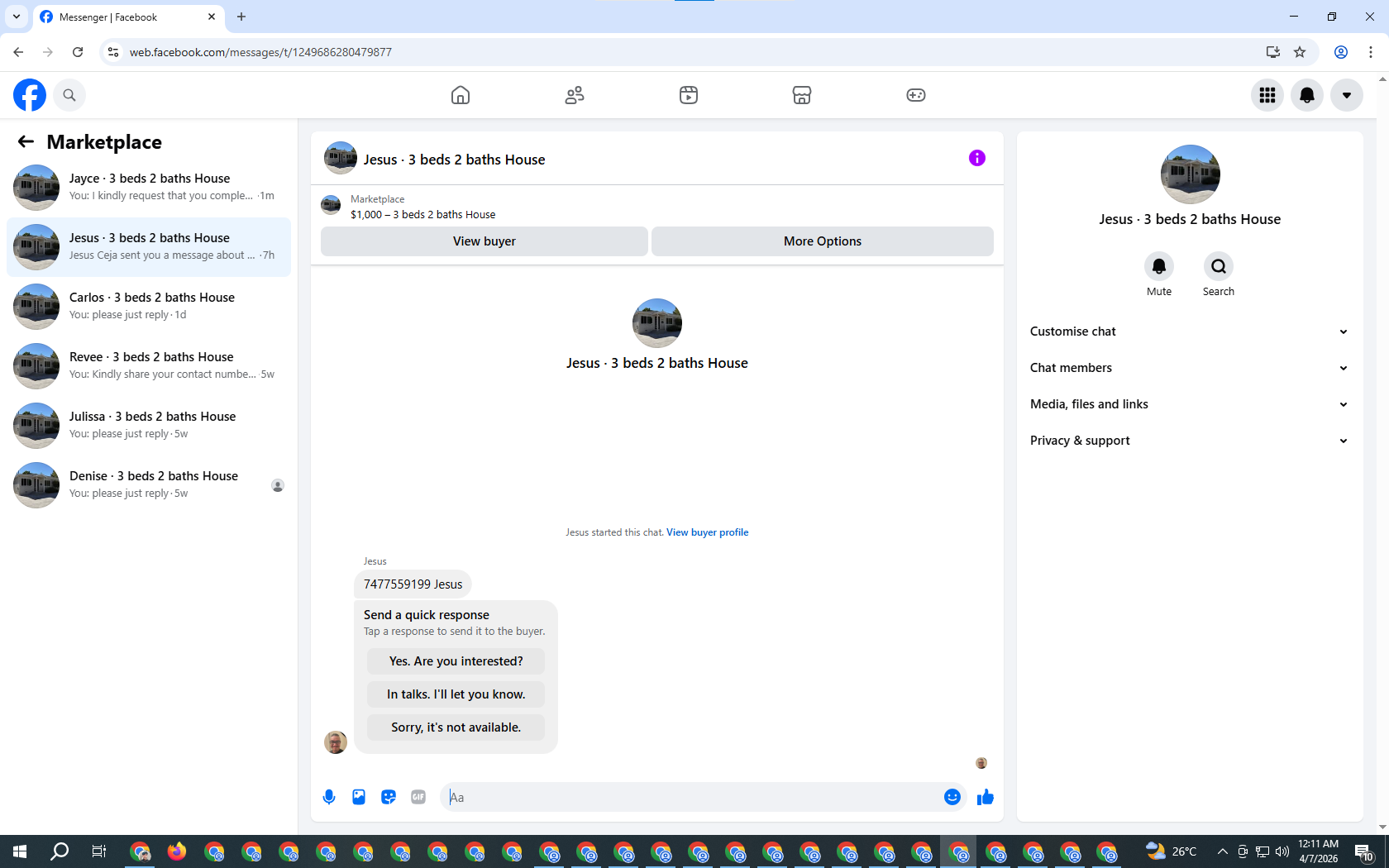Attach a file with the photo icon
This screenshot has width=1389, height=868.
pos(359,797)
